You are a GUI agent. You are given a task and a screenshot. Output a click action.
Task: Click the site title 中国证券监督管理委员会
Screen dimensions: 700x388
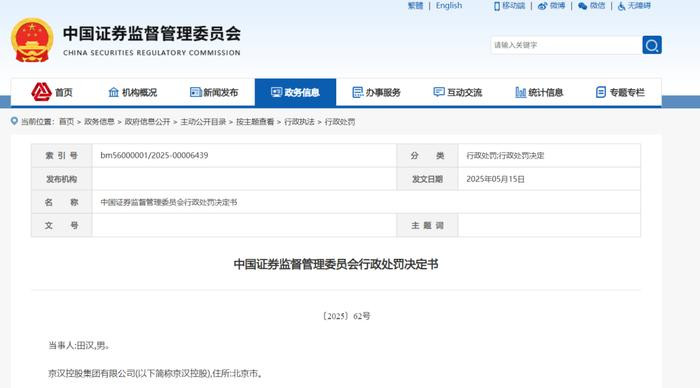coord(152,34)
